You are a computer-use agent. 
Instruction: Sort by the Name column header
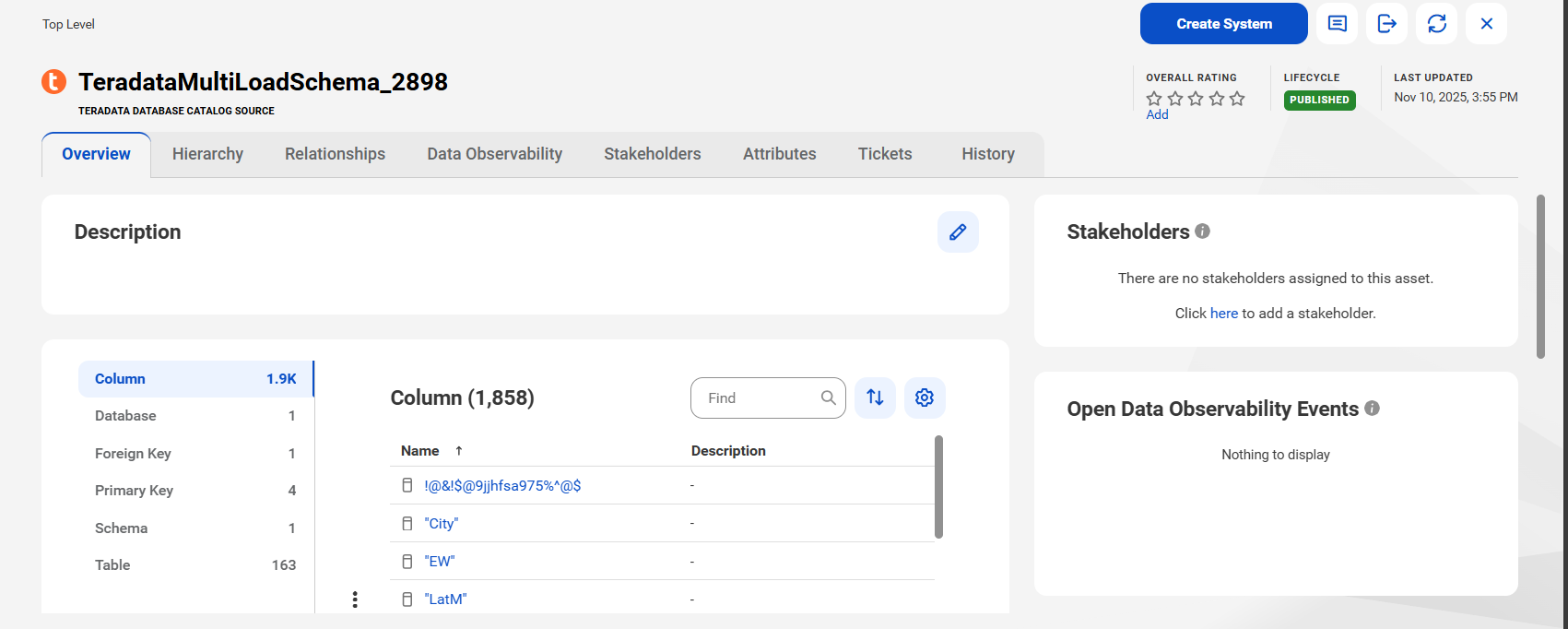tap(419, 451)
